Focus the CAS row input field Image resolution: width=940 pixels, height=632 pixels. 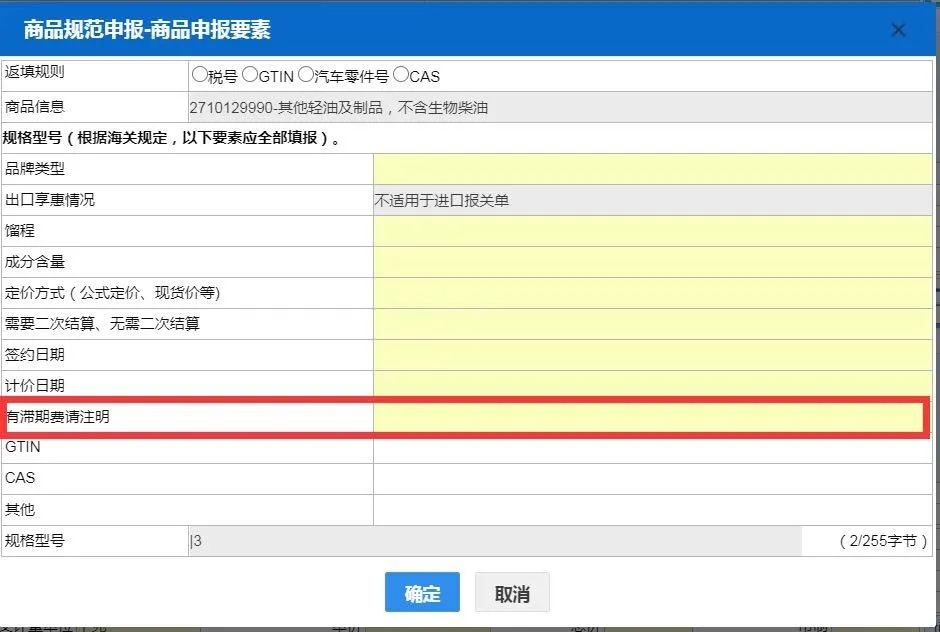tap(652, 479)
